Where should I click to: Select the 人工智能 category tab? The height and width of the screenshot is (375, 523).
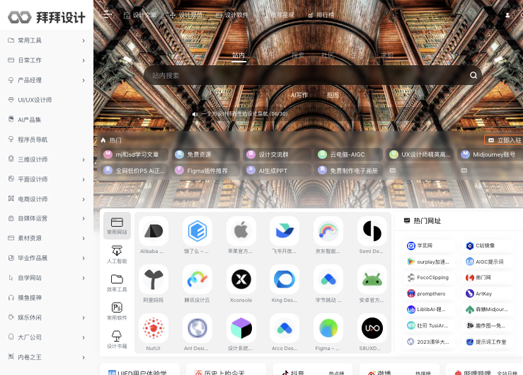[x=117, y=254]
